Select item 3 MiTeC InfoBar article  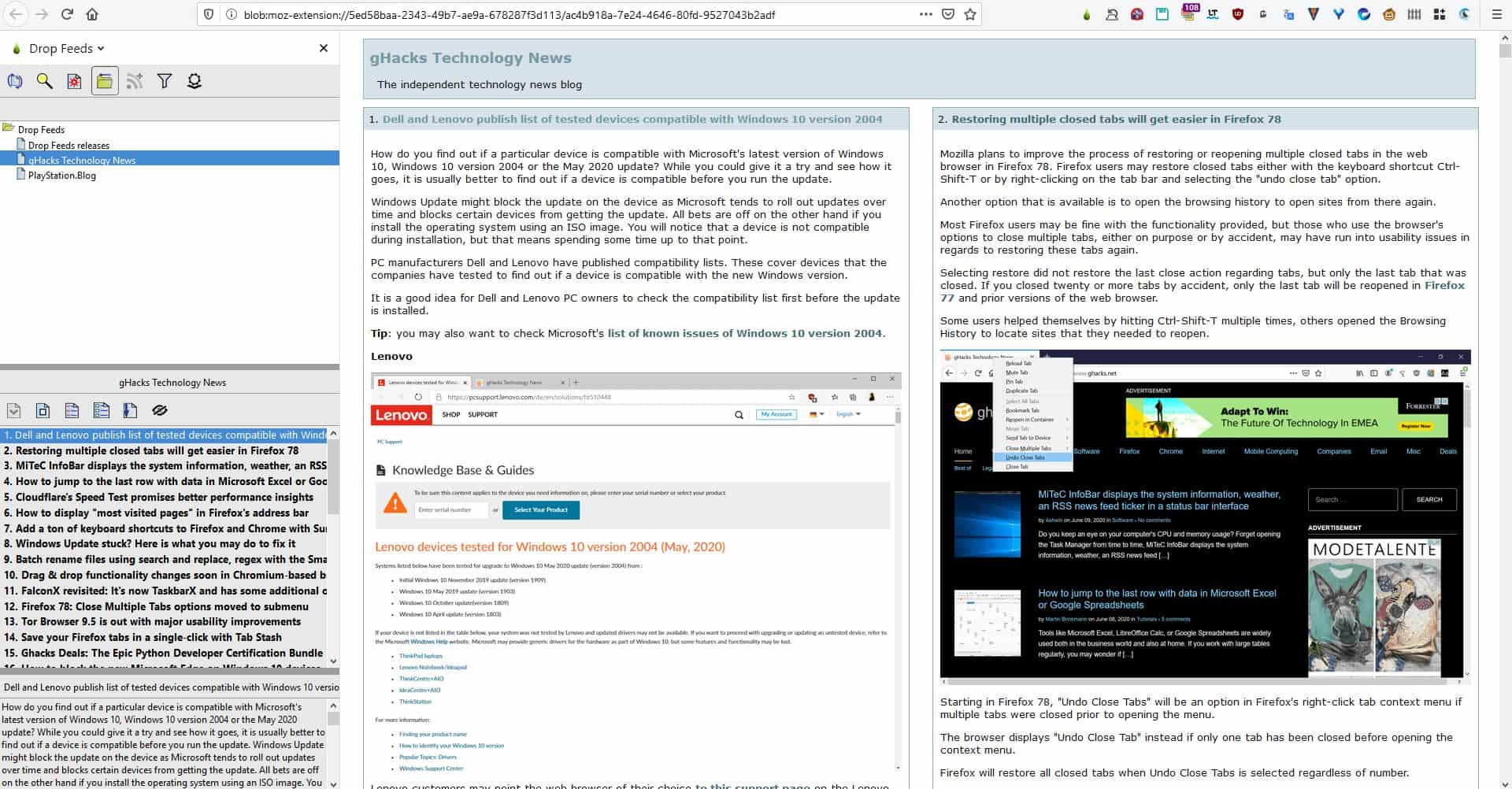pyautogui.click(x=164, y=465)
